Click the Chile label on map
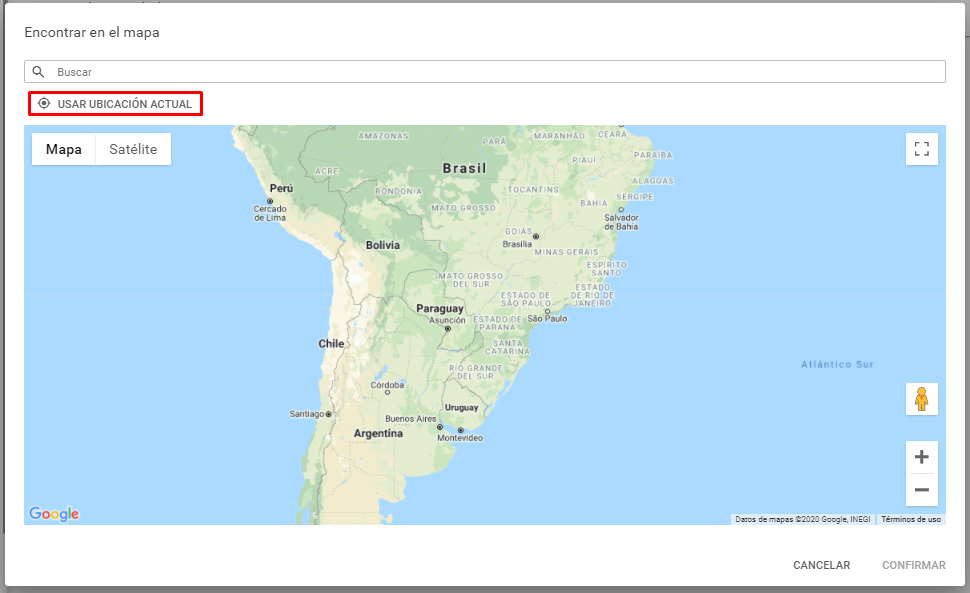This screenshot has width=970, height=593. (331, 343)
